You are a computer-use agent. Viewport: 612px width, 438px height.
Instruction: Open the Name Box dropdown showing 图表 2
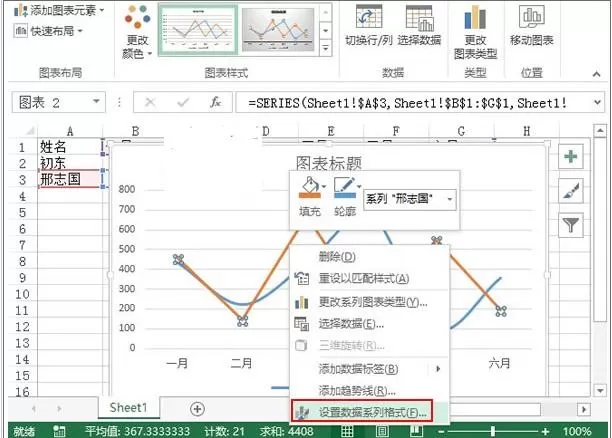[96, 102]
